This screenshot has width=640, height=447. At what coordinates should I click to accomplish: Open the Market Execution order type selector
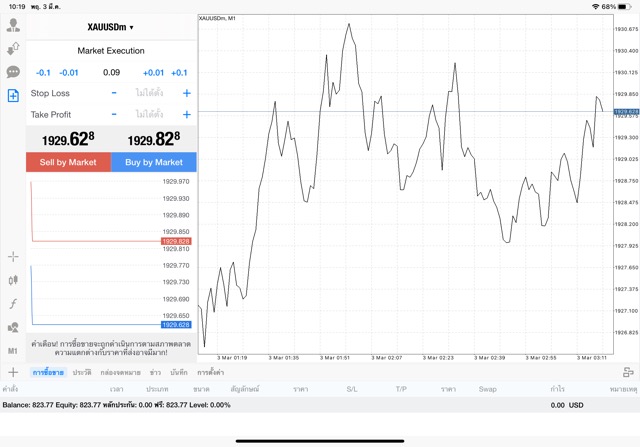(x=111, y=50)
